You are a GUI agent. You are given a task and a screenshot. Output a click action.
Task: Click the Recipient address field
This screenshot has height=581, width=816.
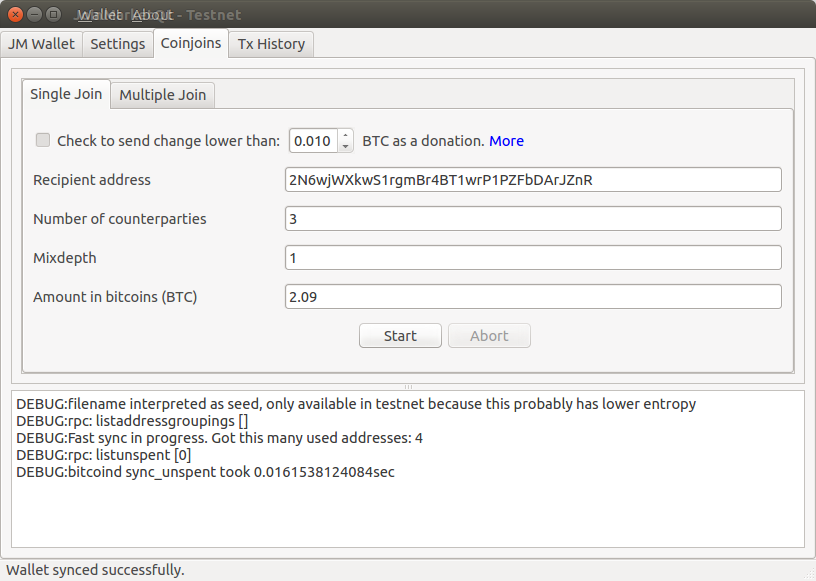pos(532,180)
